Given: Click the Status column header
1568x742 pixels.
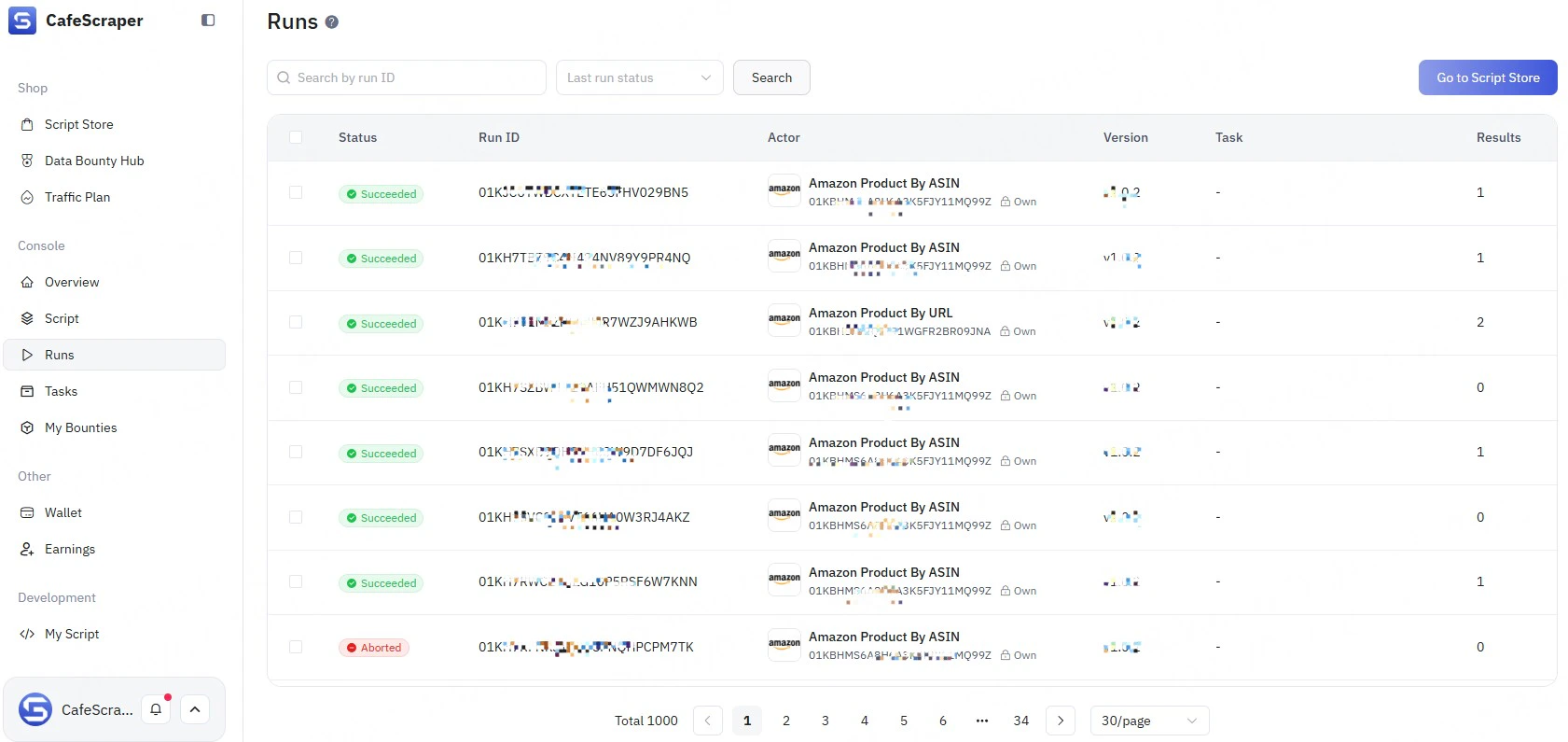Looking at the screenshot, I should click(357, 137).
